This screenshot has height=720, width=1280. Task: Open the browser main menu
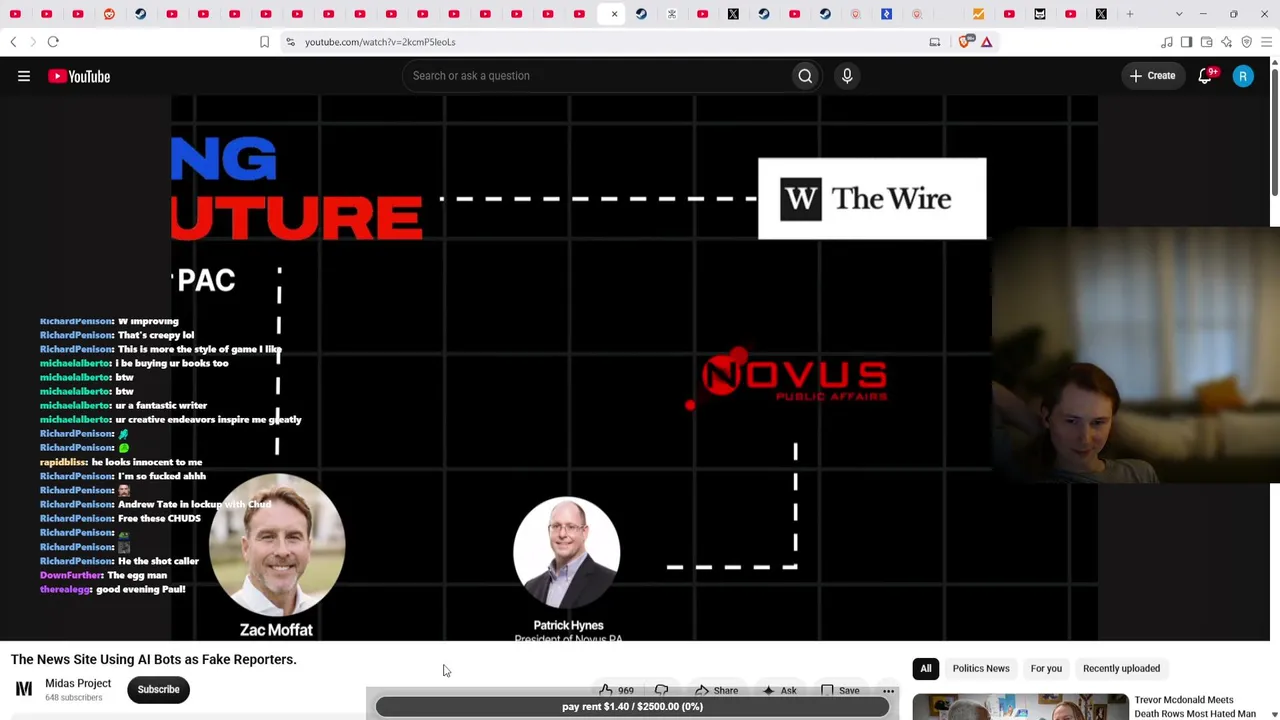1266,42
